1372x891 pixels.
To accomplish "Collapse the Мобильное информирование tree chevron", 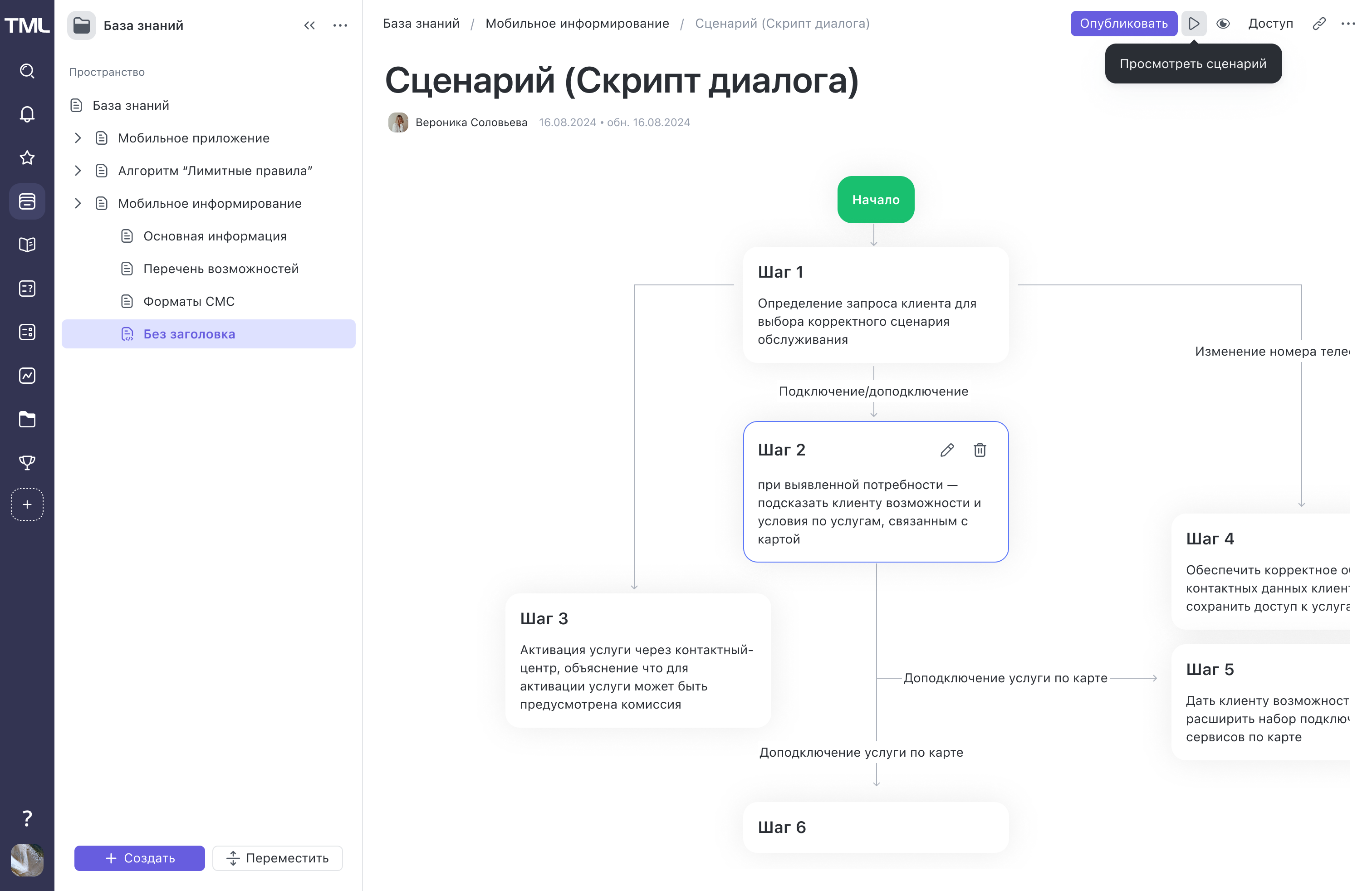I will click(78, 203).
